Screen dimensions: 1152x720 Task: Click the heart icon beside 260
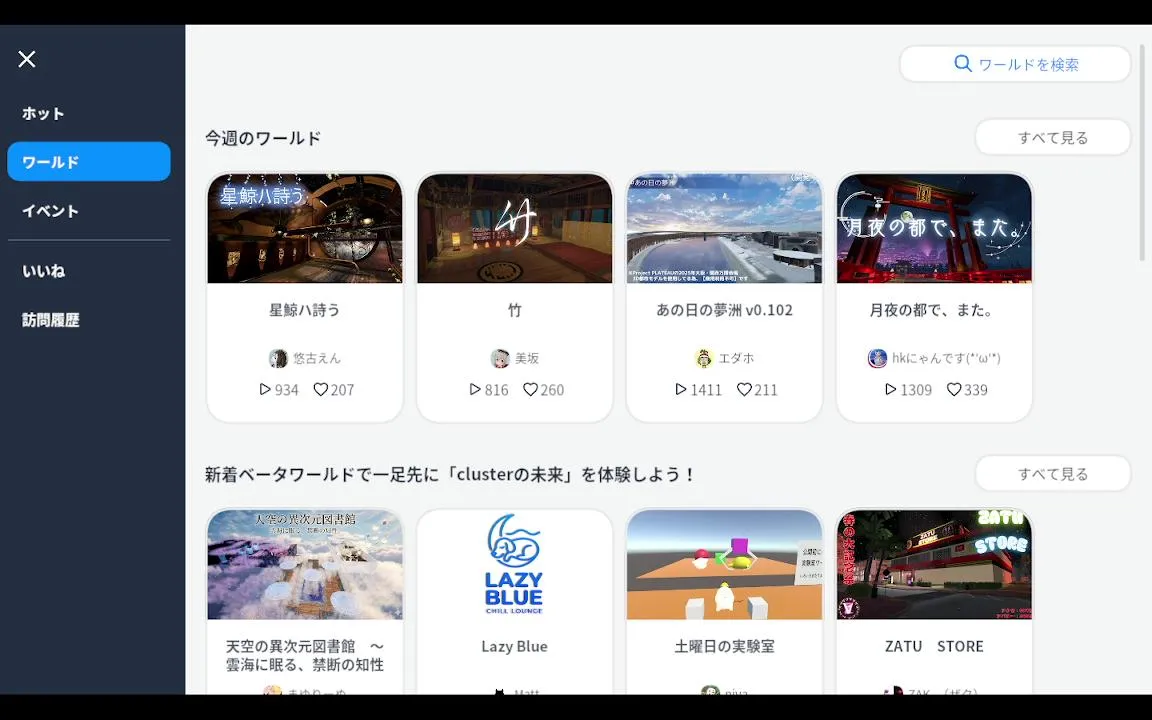point(530,389)
